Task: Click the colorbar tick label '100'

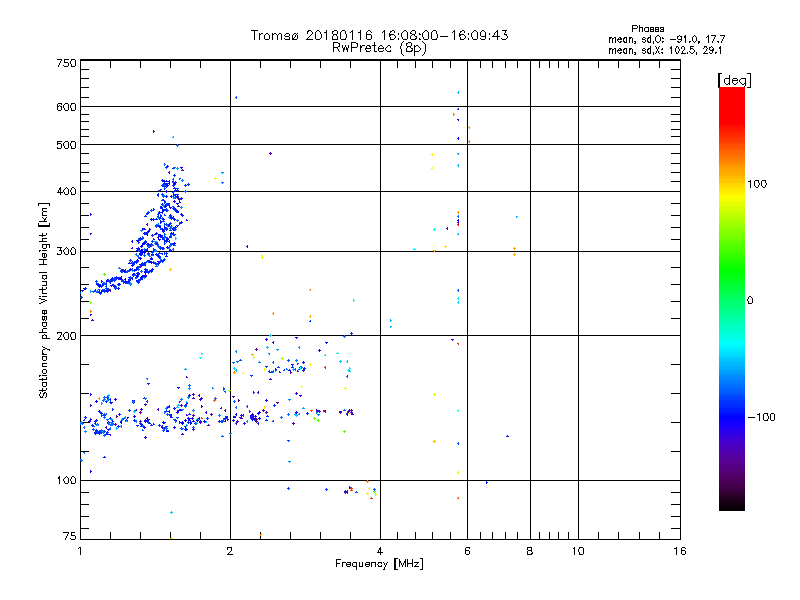Action: tap(757, 184)
